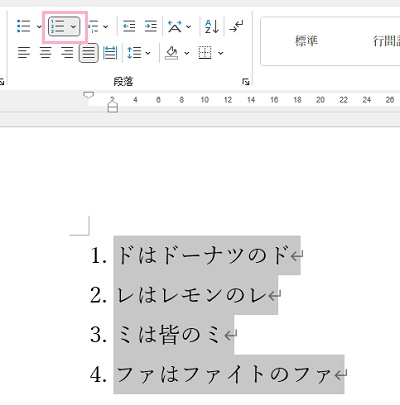Click the text ドはドーナツのド

[203, 255]
